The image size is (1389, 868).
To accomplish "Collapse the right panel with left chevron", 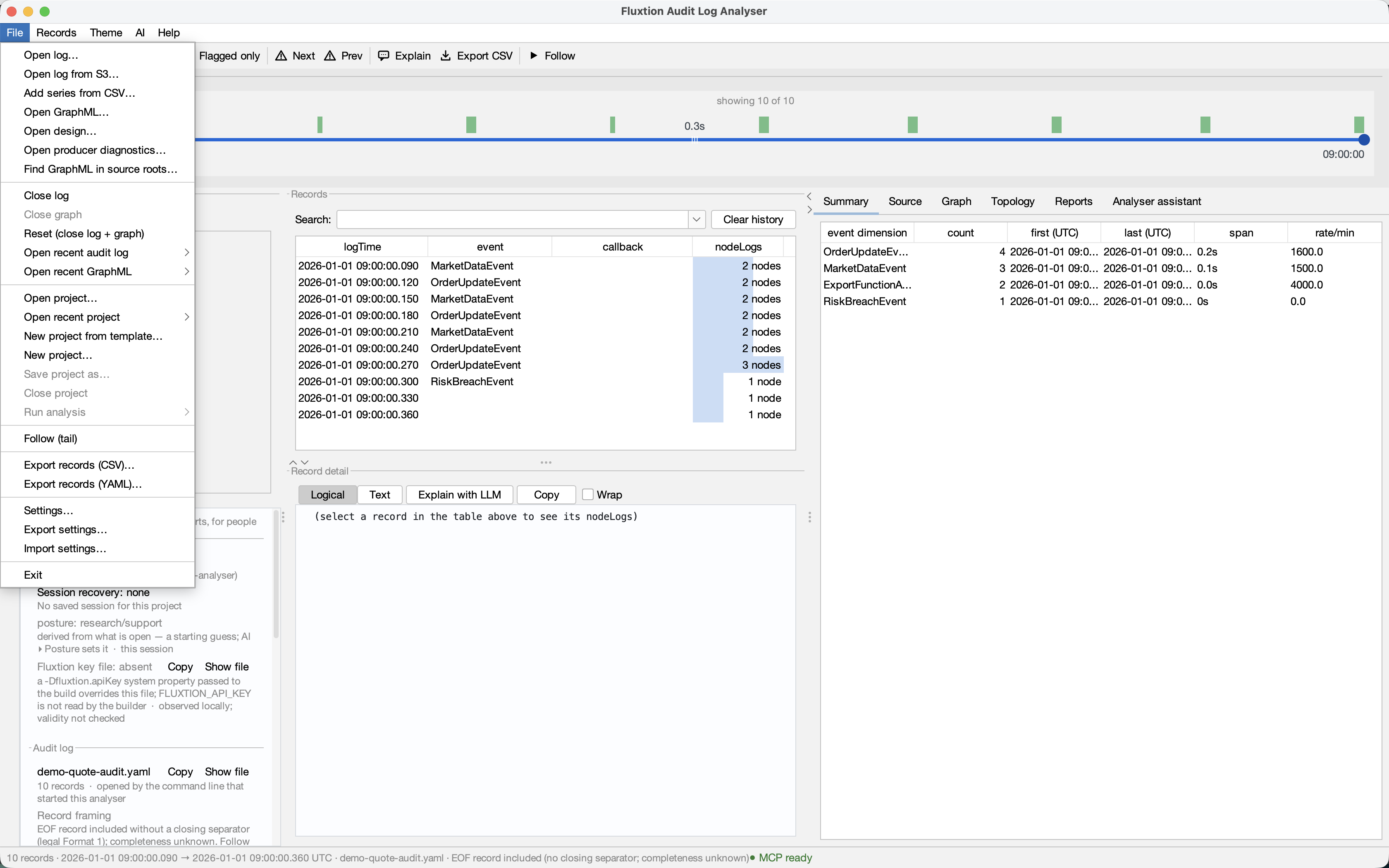I will (x=809, y=196).
